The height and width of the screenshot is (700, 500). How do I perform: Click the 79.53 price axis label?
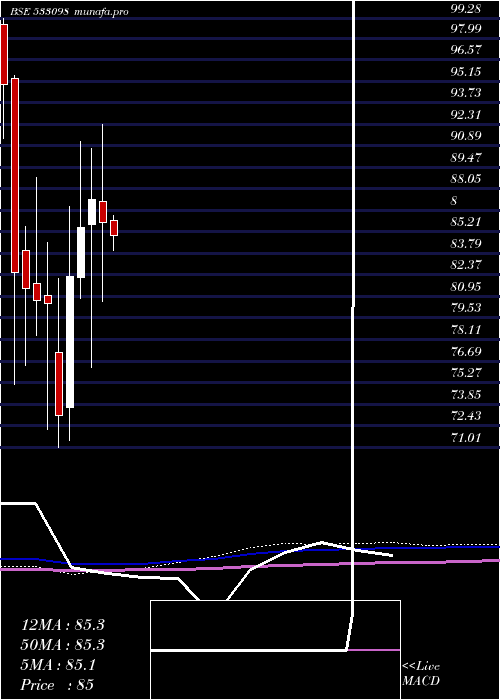[466, 308]
